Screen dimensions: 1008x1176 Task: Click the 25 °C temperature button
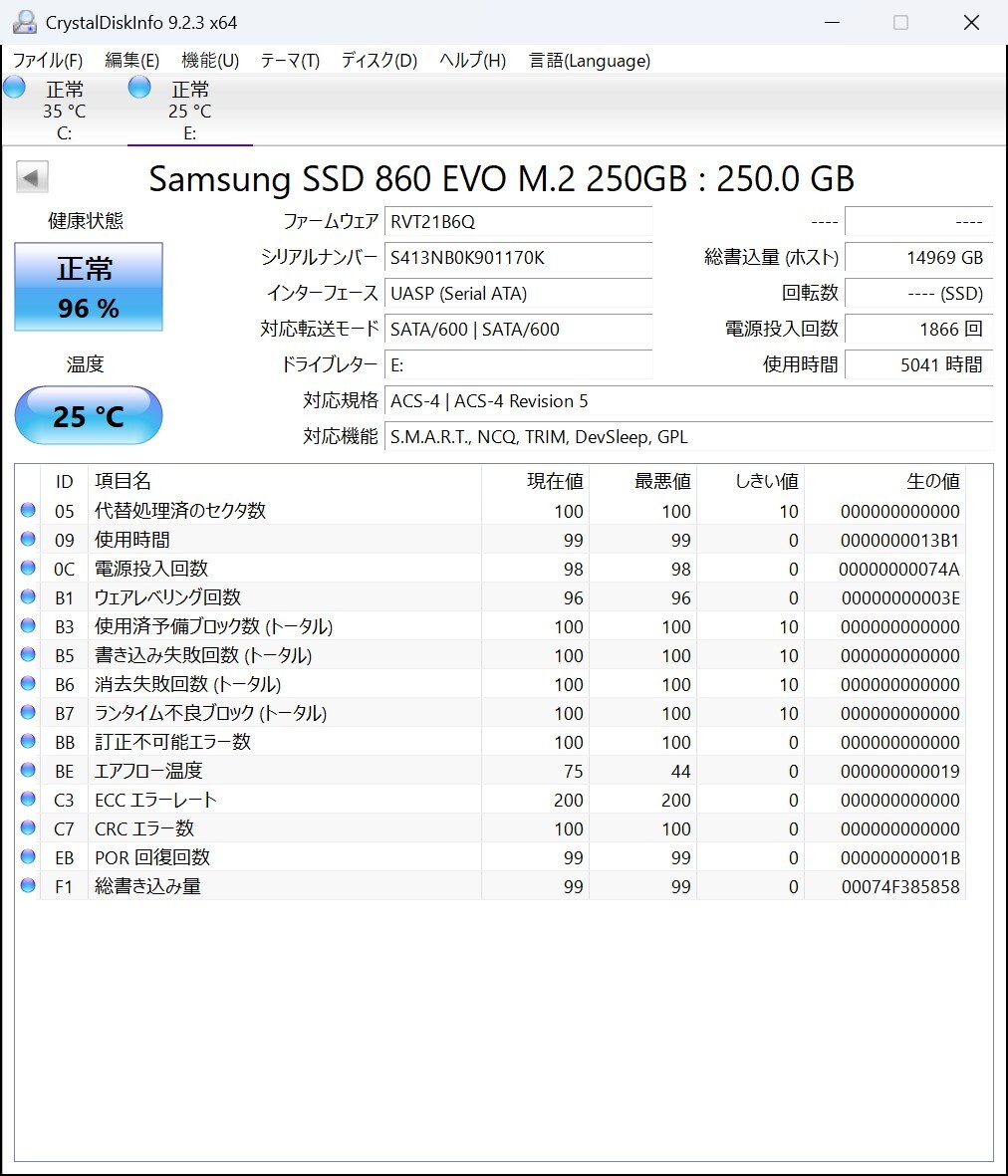[x=89, y=415]
